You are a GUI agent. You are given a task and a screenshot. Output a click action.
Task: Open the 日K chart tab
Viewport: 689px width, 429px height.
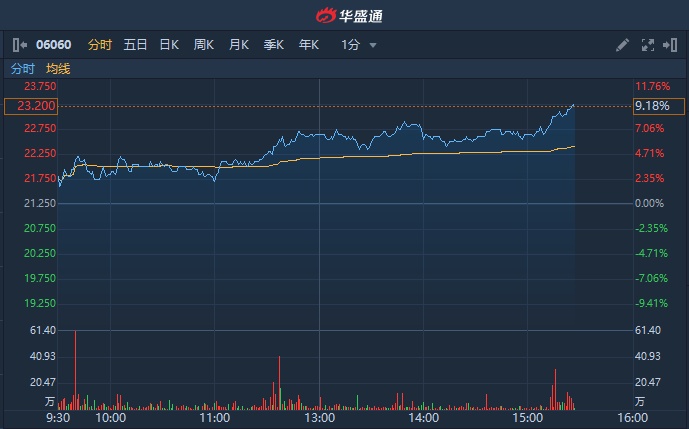pos(169,45)
